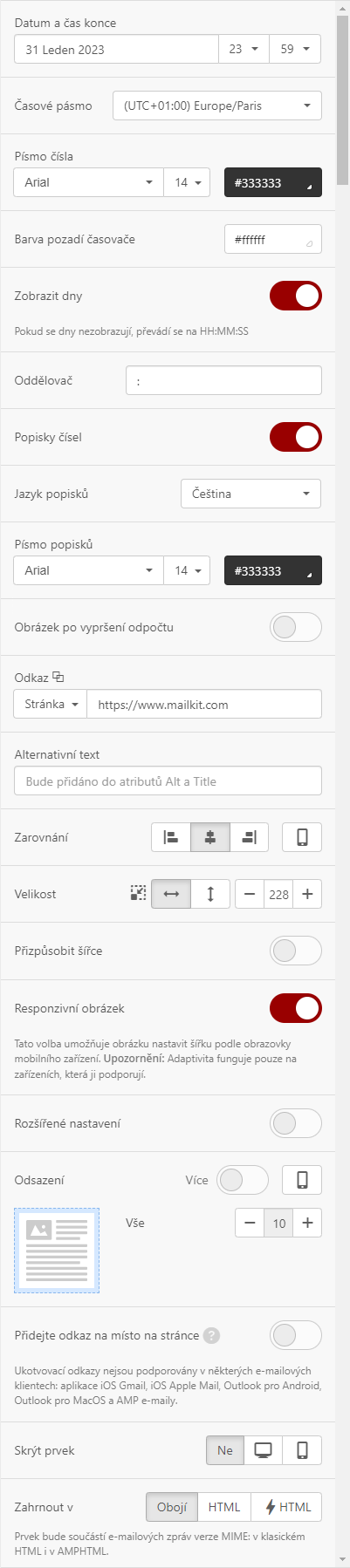This screenshot has height=1568, width=350.
Task: Enable Obrázek po vypršení odpočtu toggle
Action: (296, 627)
